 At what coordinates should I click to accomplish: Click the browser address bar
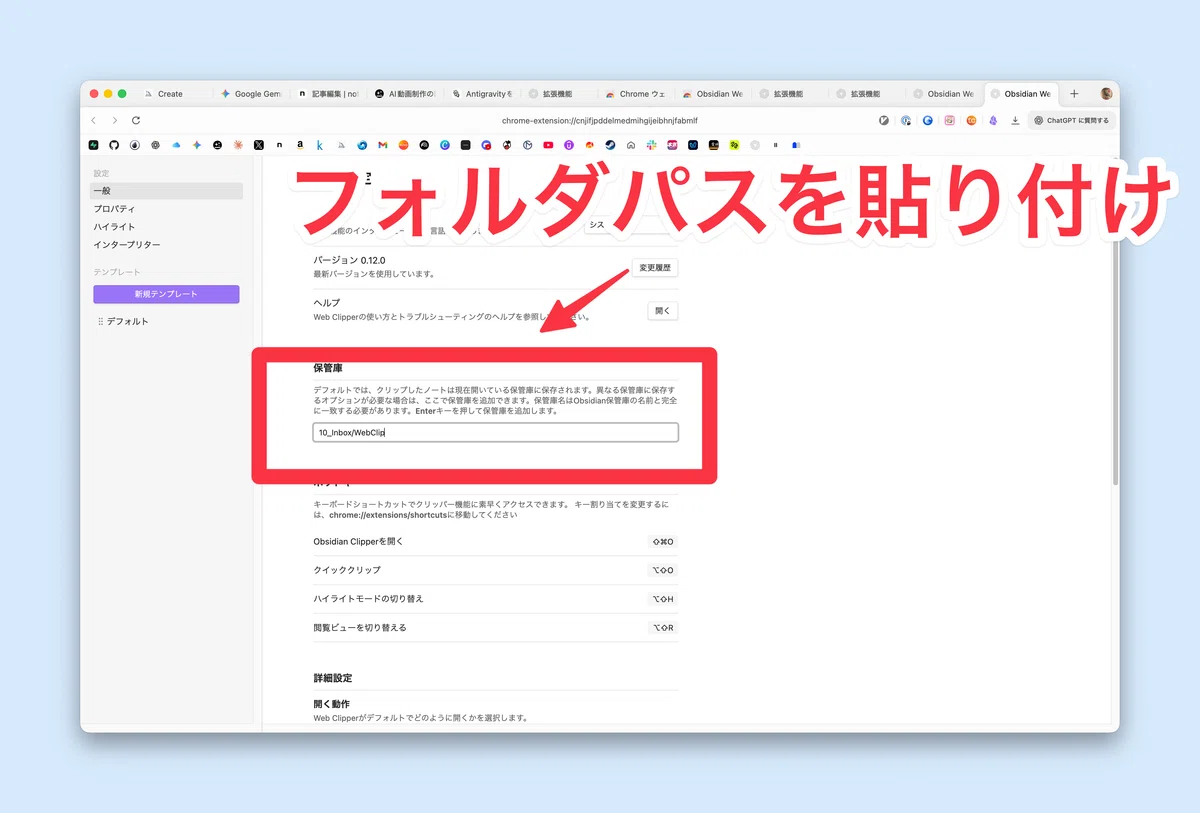[x=600, y=120]
